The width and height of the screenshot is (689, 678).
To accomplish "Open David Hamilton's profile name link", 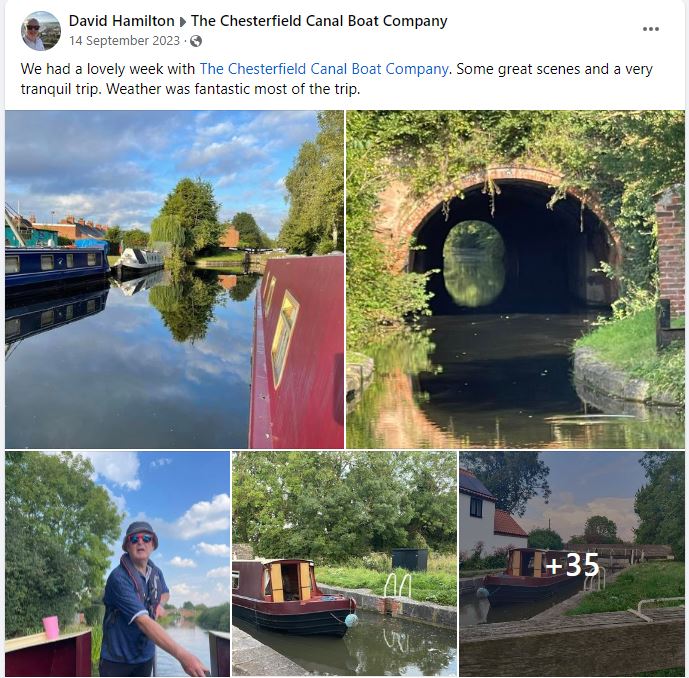I will coord(122,21).
